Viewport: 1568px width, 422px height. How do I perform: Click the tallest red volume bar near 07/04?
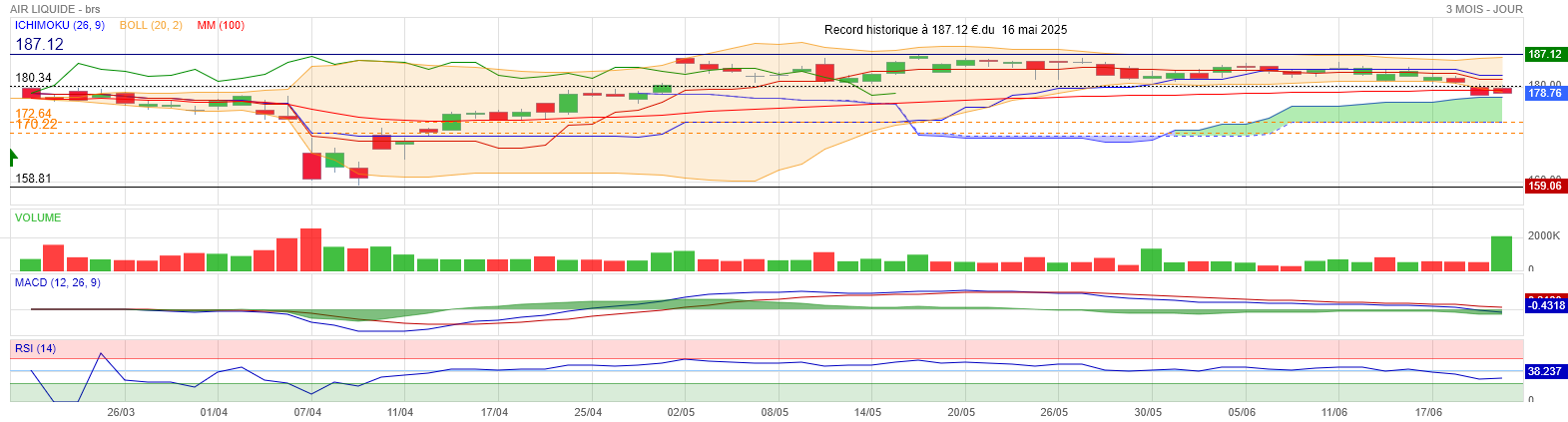(310, 249)
